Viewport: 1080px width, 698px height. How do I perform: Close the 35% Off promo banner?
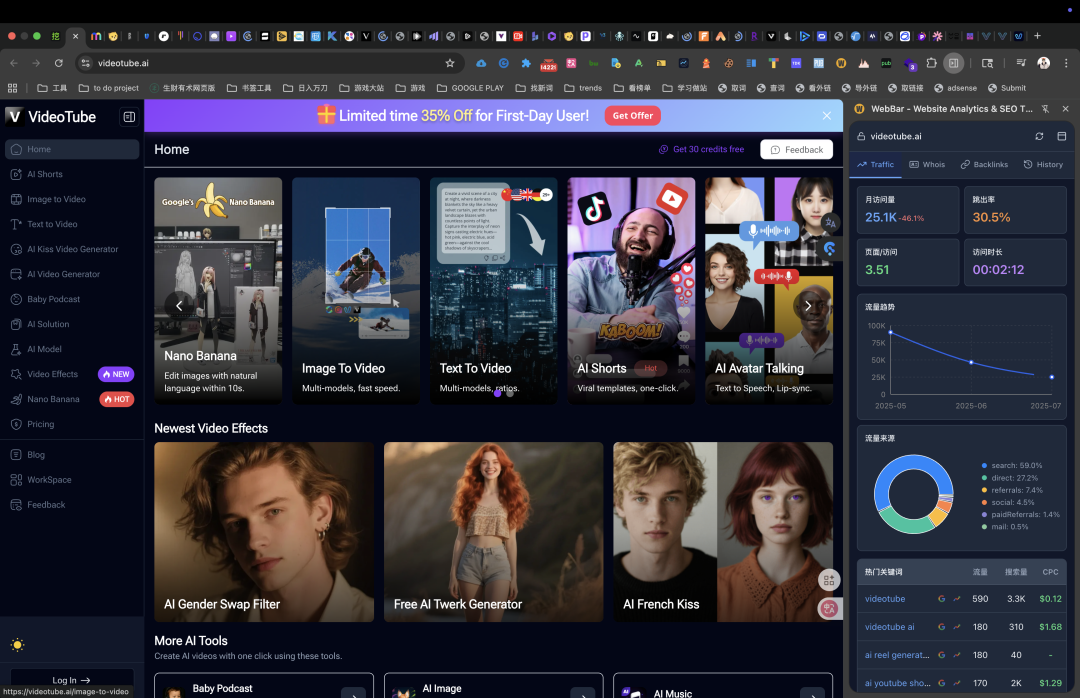[x=827, y=116]
